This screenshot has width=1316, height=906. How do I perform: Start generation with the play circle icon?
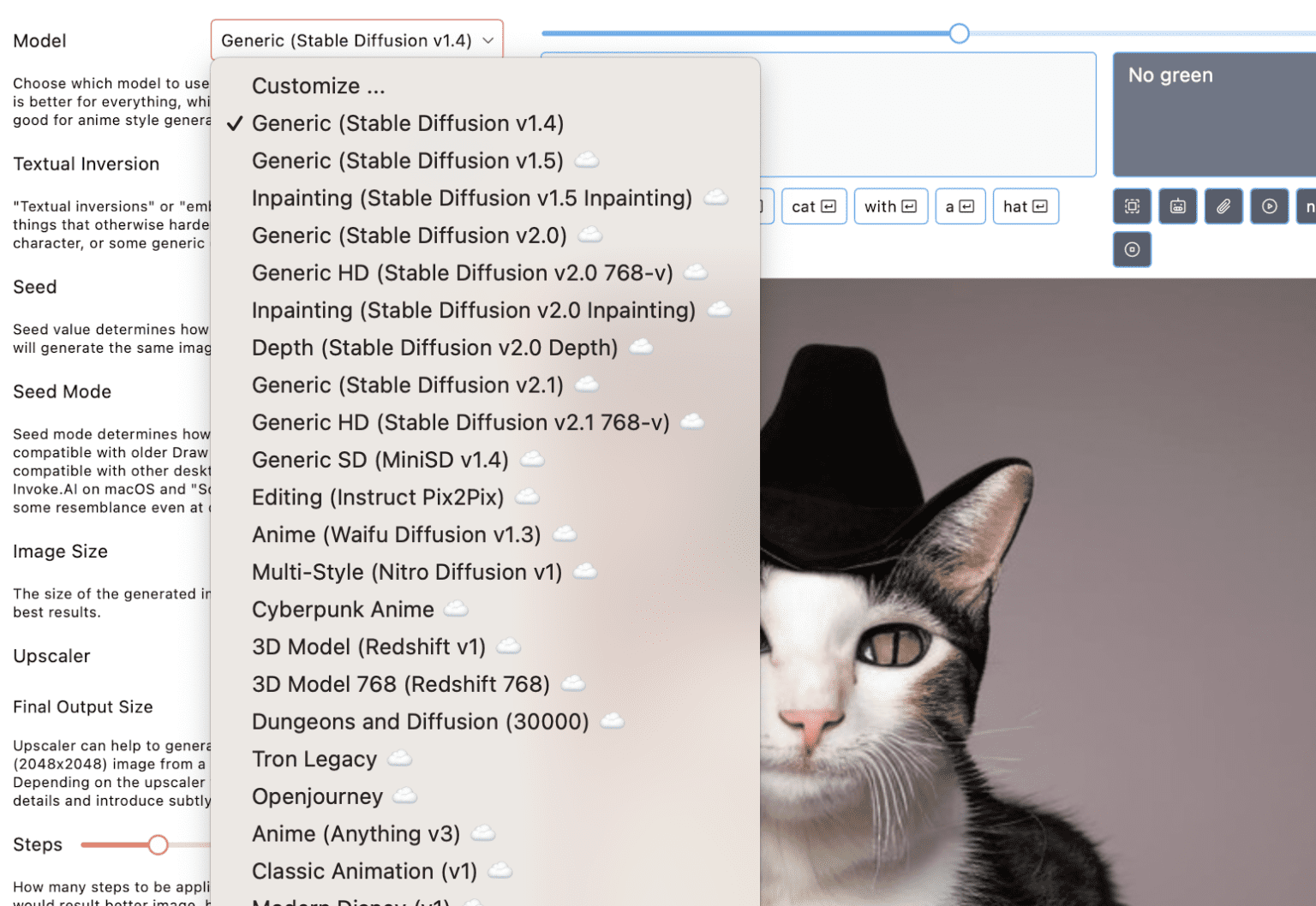pos(1269,206)
